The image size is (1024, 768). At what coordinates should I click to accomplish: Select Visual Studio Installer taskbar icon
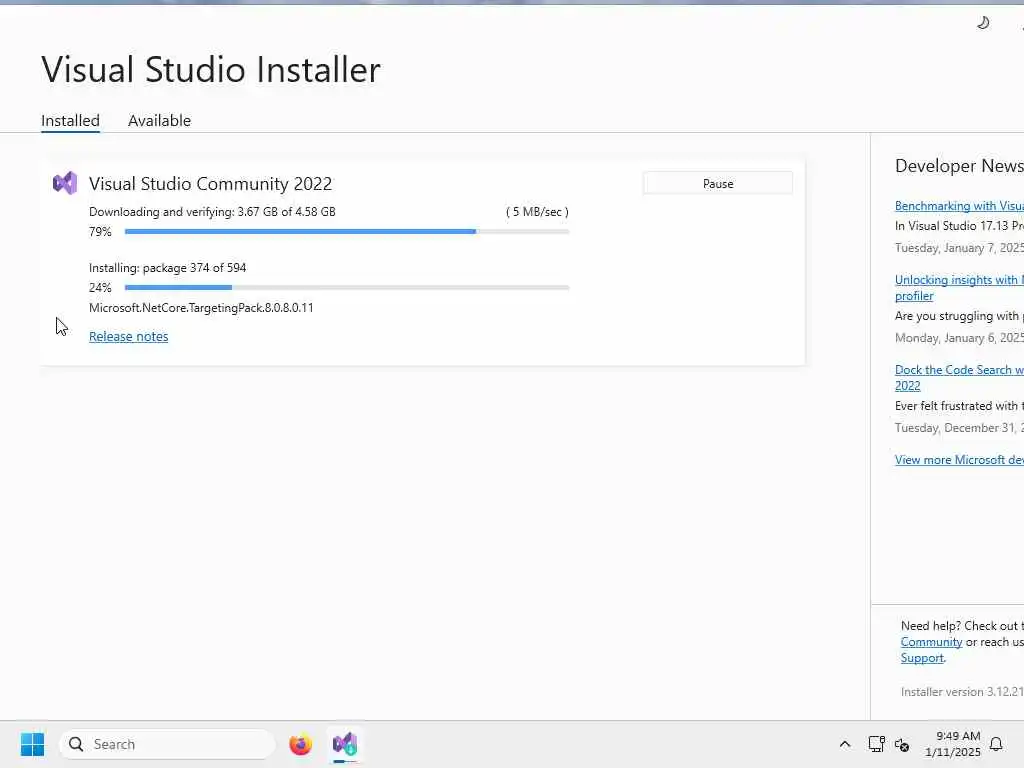(345, 744)
